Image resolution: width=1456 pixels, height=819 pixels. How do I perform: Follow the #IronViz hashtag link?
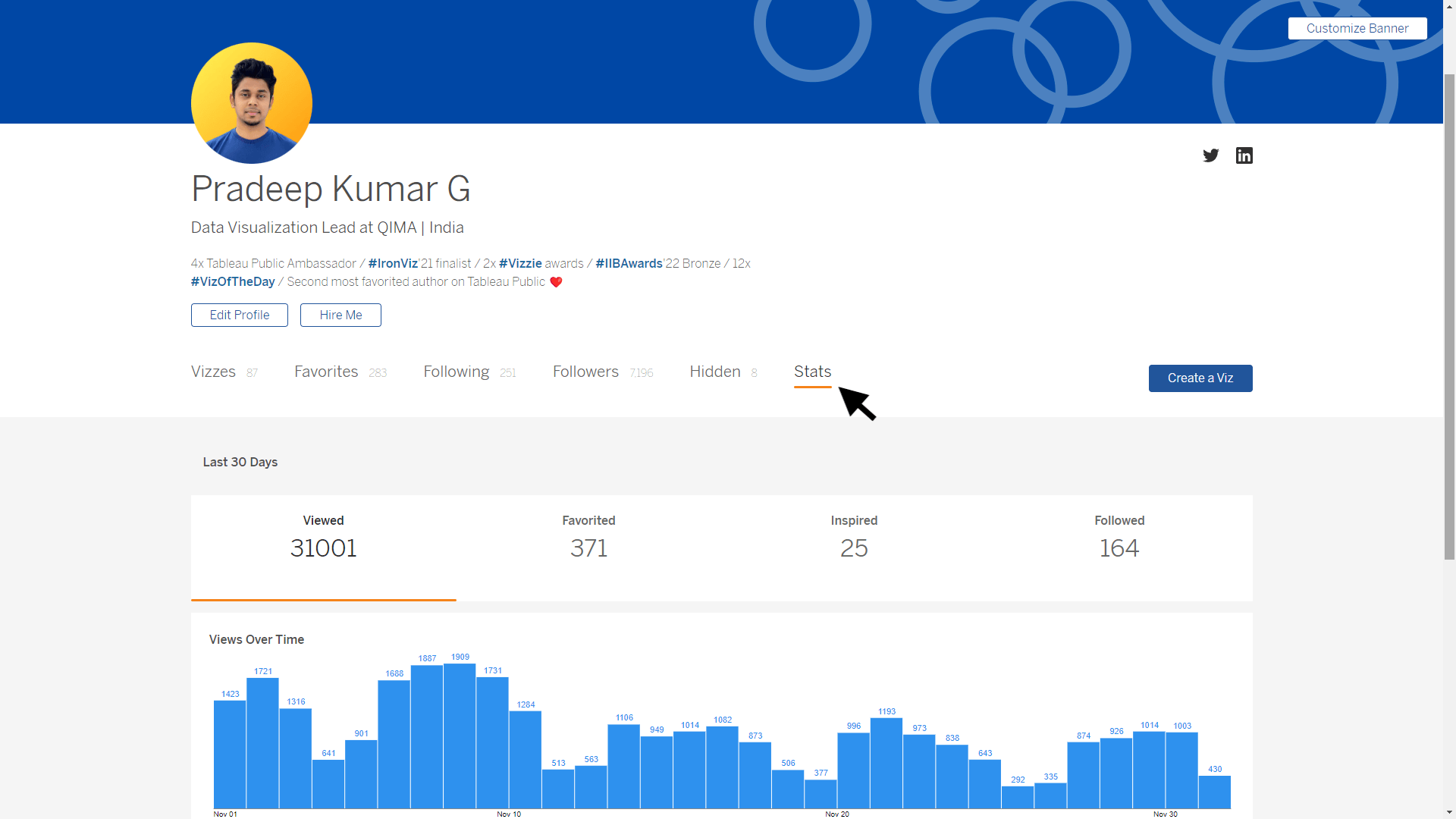point(393,263)
